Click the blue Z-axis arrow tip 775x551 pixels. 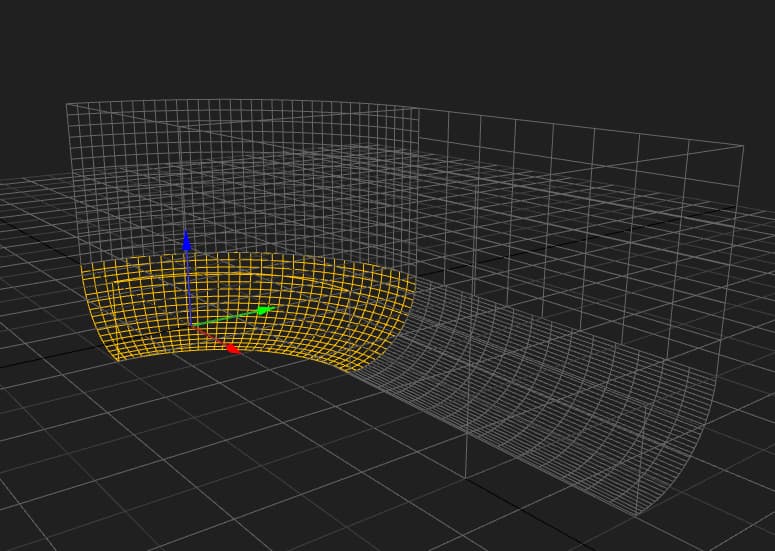[186, 238]
